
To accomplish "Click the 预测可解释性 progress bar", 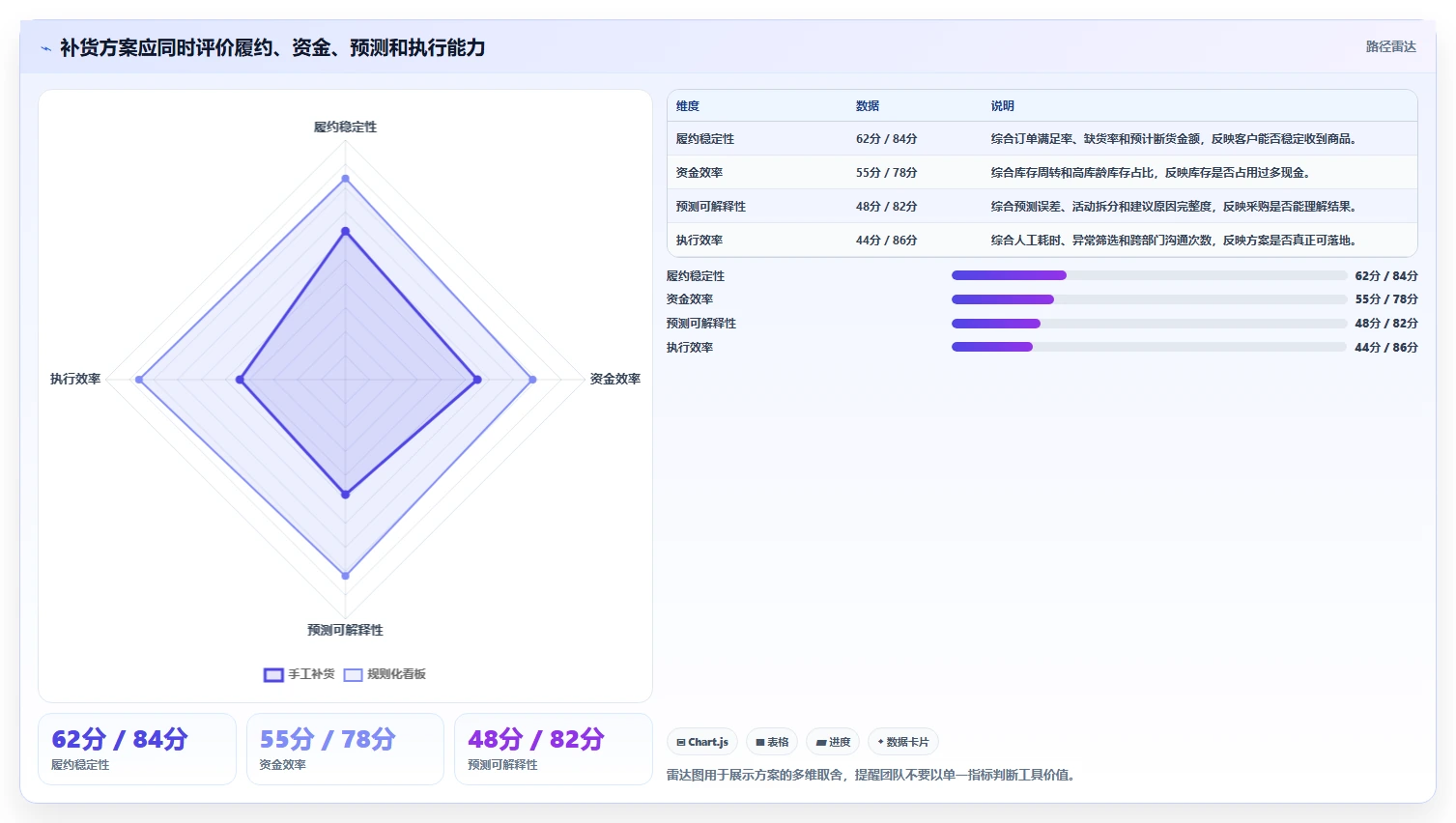I will 1149,324.
